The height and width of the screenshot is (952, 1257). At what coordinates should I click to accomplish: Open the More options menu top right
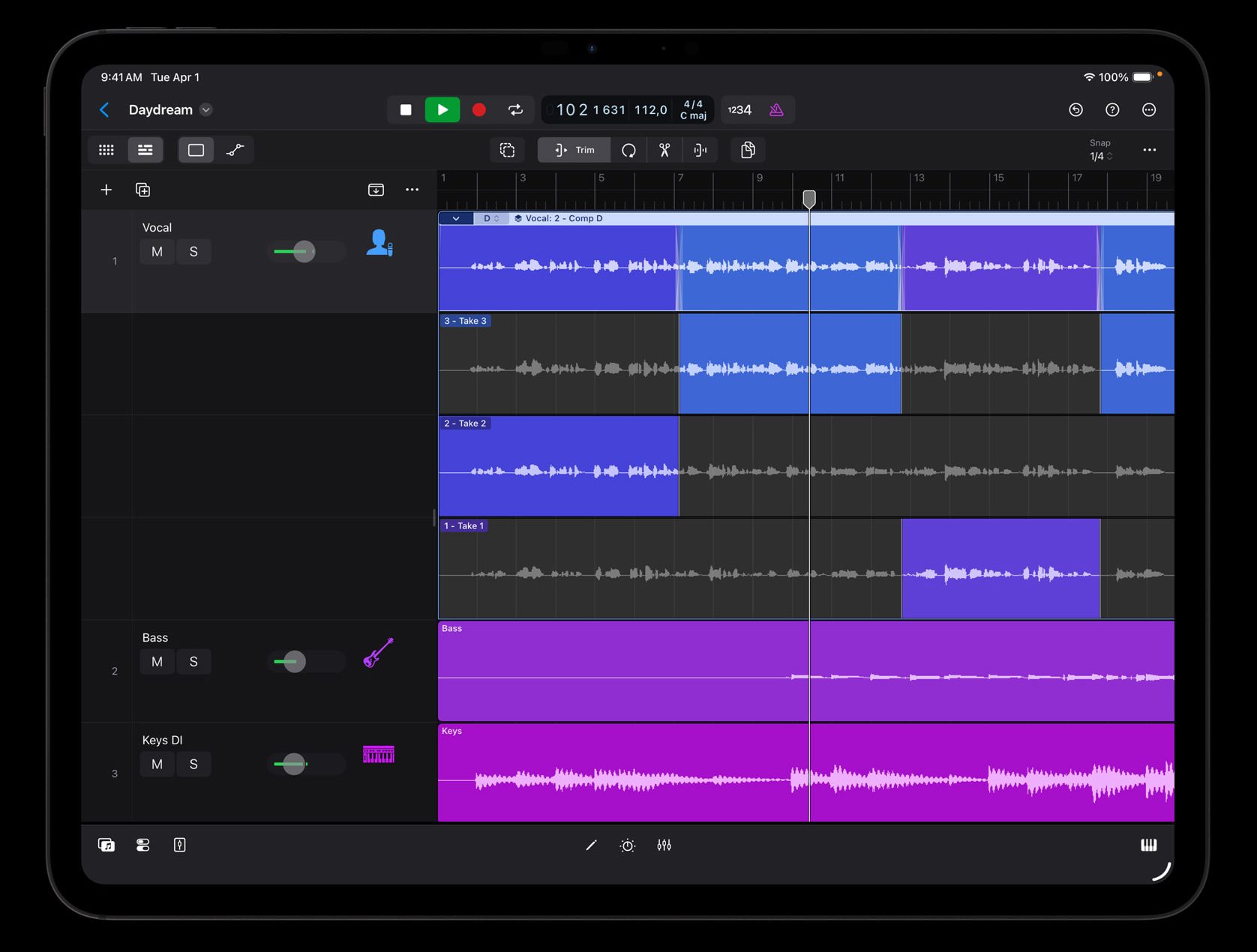click(x=1149, y=109)
